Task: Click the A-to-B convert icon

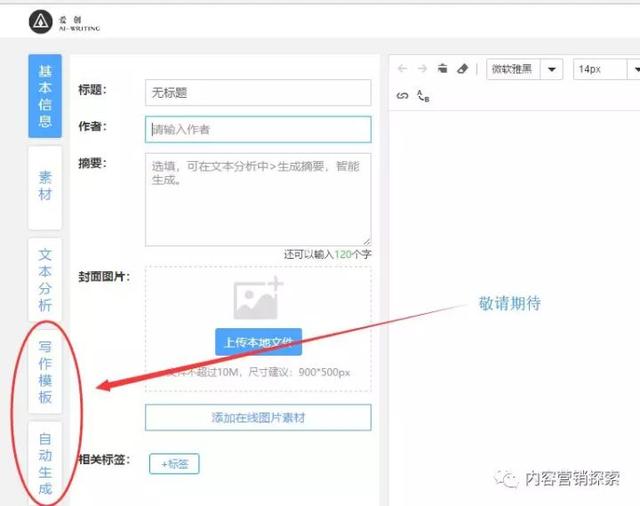Action: click(423, 96)
